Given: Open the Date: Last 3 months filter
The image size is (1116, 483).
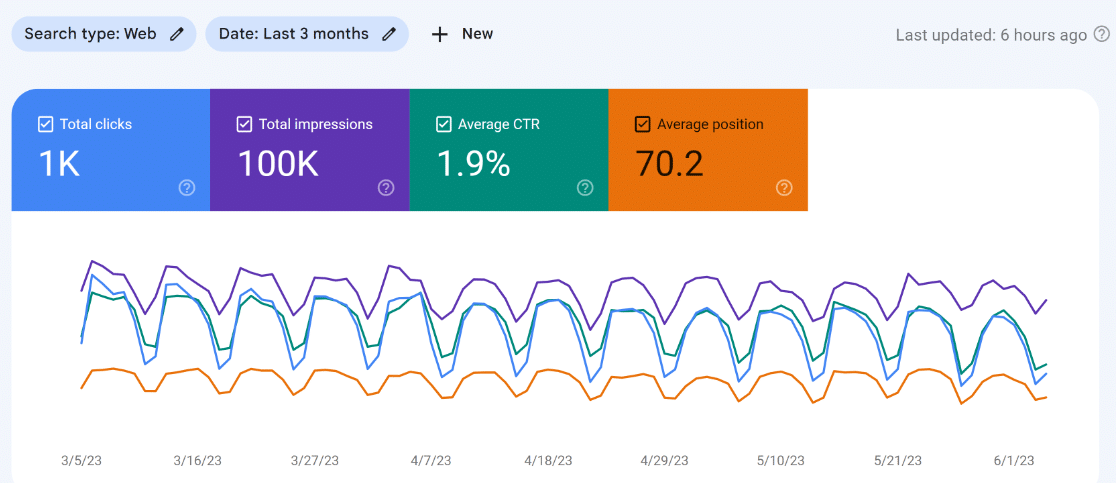Looking at the screenshot, I should (x=294, y=34).
